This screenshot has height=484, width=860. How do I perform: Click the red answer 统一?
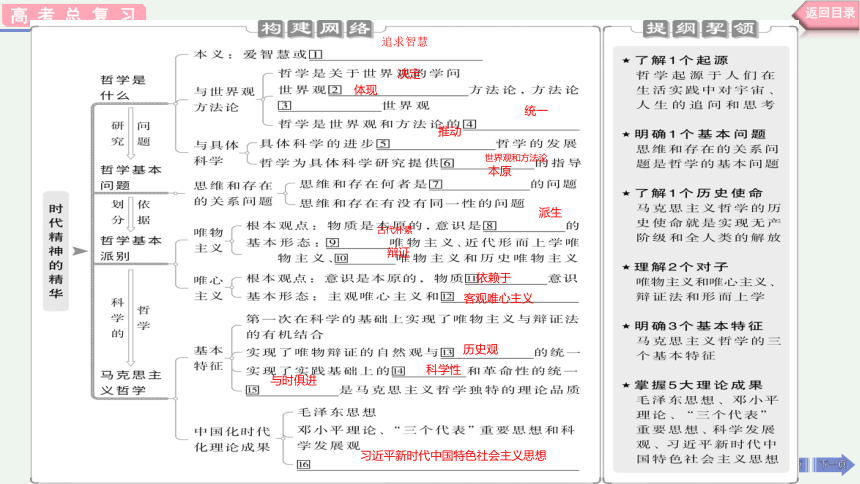(x=536, y=111)
